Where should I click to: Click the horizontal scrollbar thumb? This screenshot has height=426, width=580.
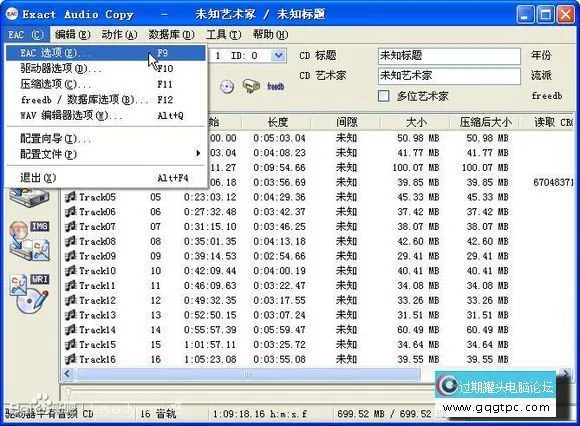pyautogui.click(x=248, y=374)
